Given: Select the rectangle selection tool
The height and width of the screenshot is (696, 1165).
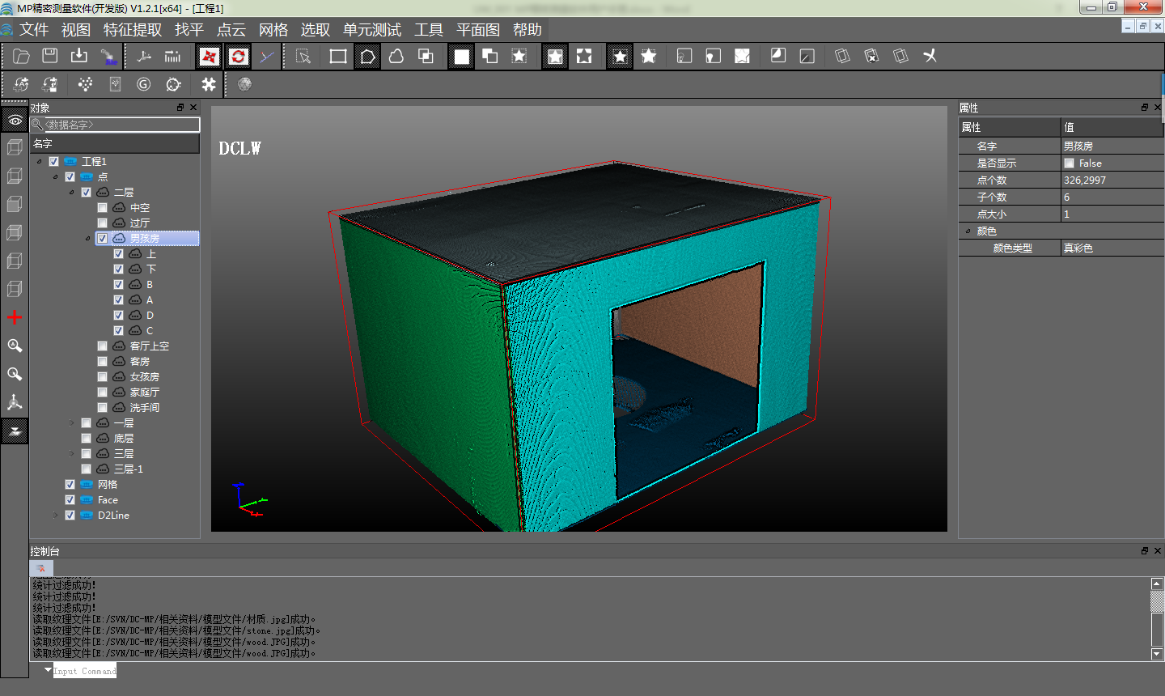Looking at the screenshot, I should (338, 56).
